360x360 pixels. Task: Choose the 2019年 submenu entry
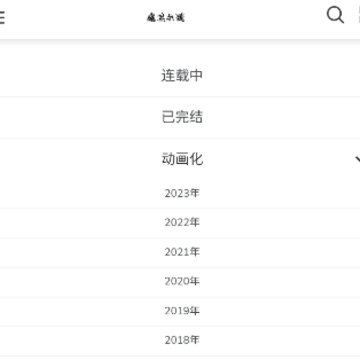pyautogui.click(x=182, y=311)
